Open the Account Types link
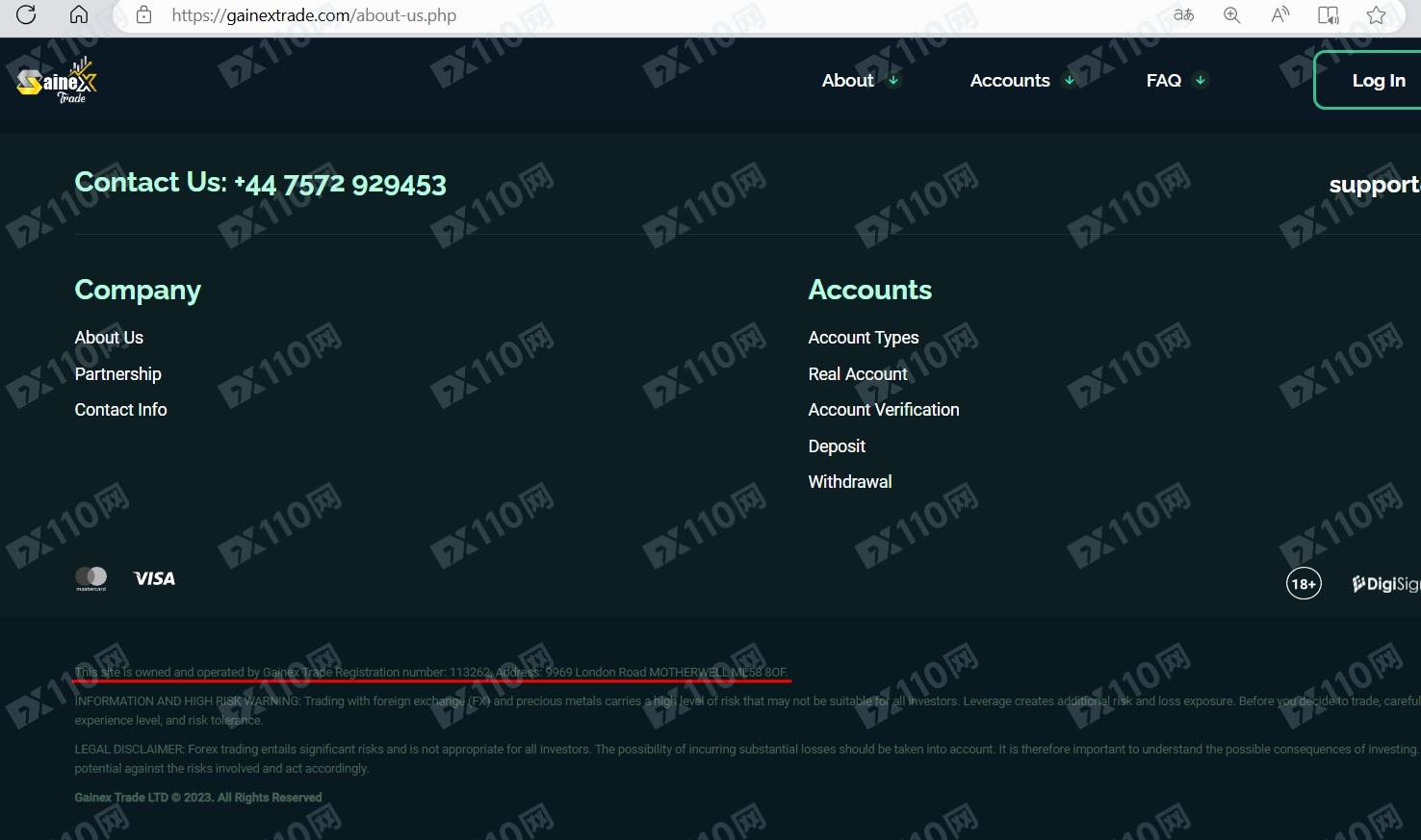Screen dimensions: 1421x840 (x=864, y=338)
